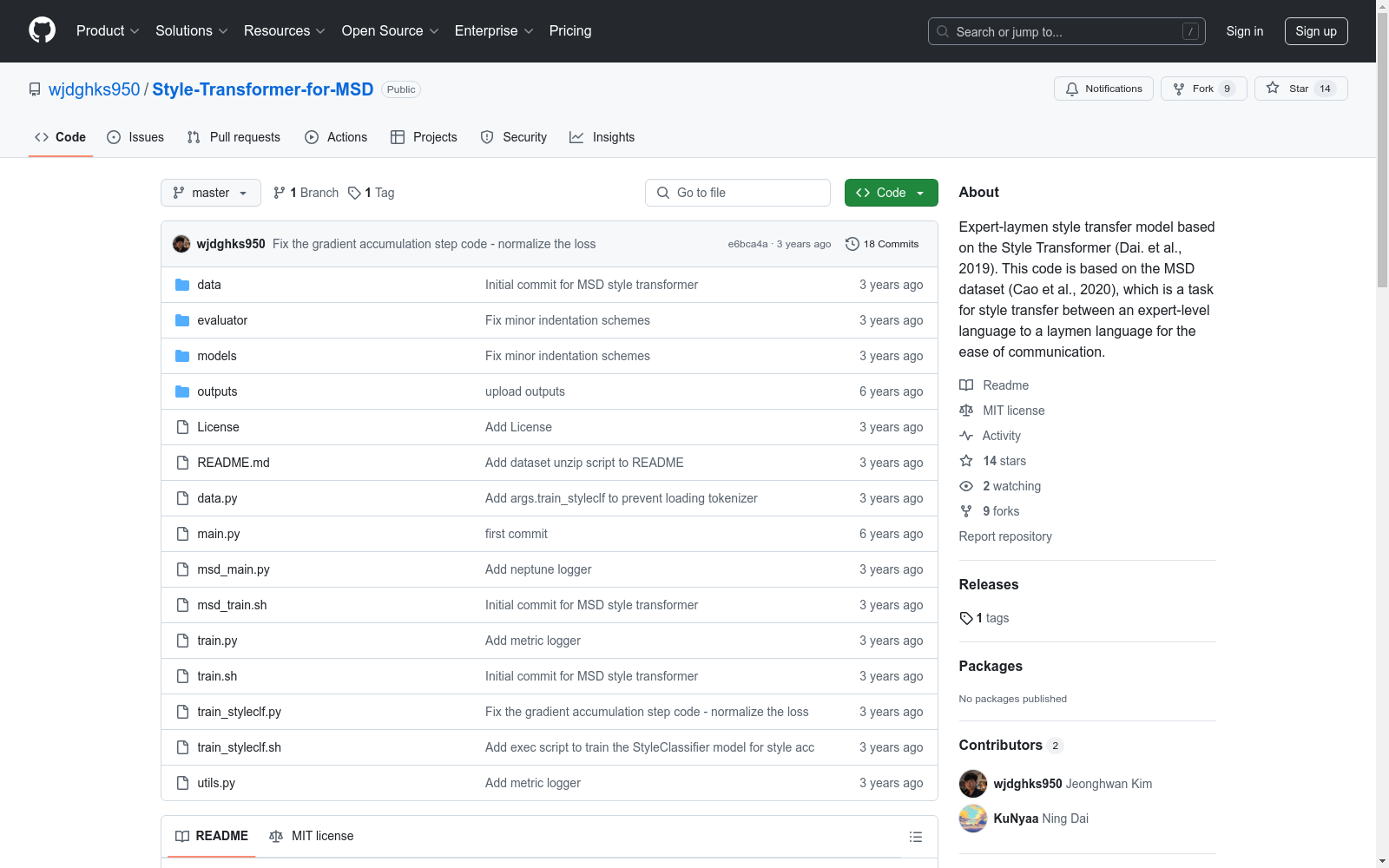Open the Product dropdown menu
Image resolution: width=1389 pixels, height=868 pixels.
point(108,30)
